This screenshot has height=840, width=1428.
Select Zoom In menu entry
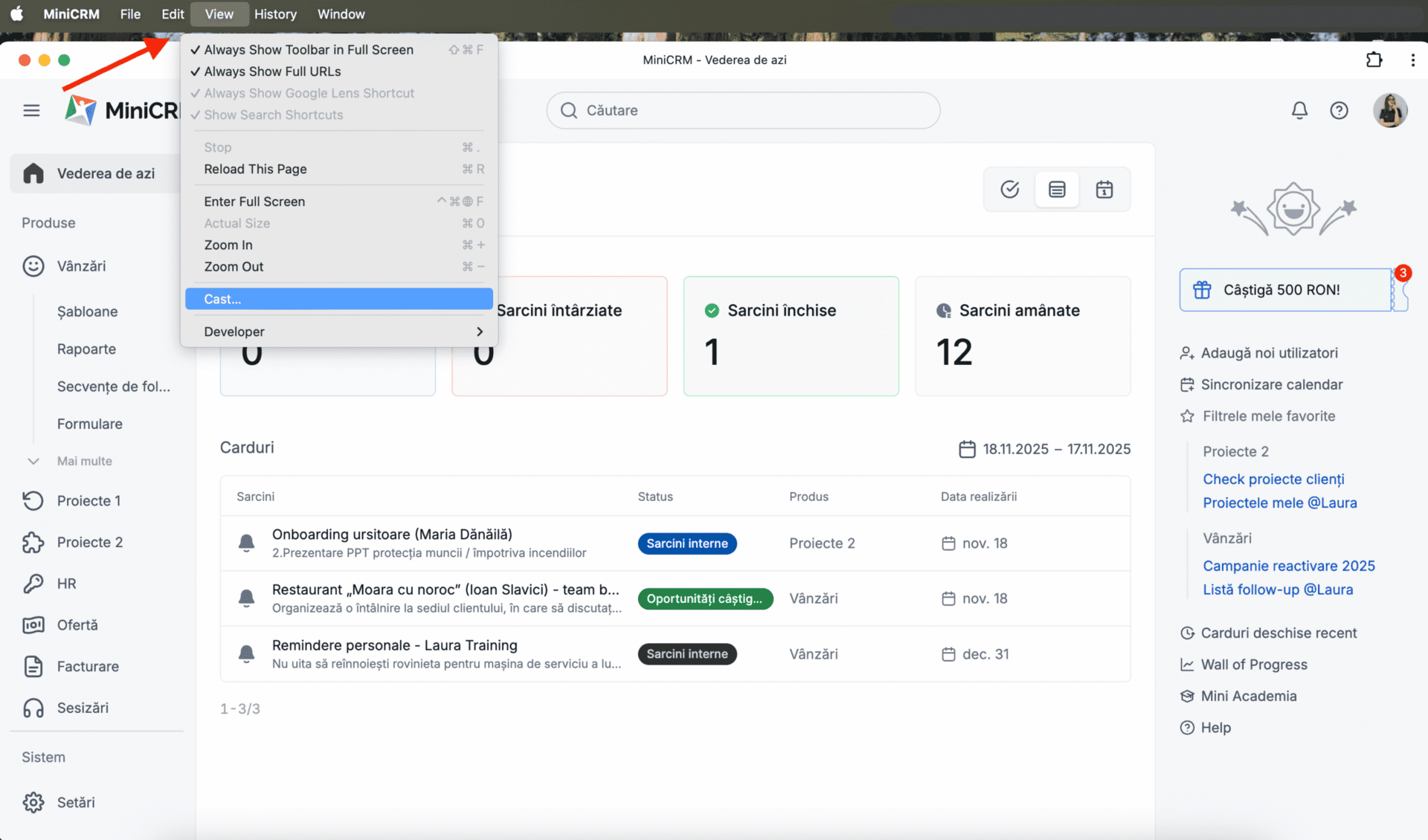coord(228,245)
